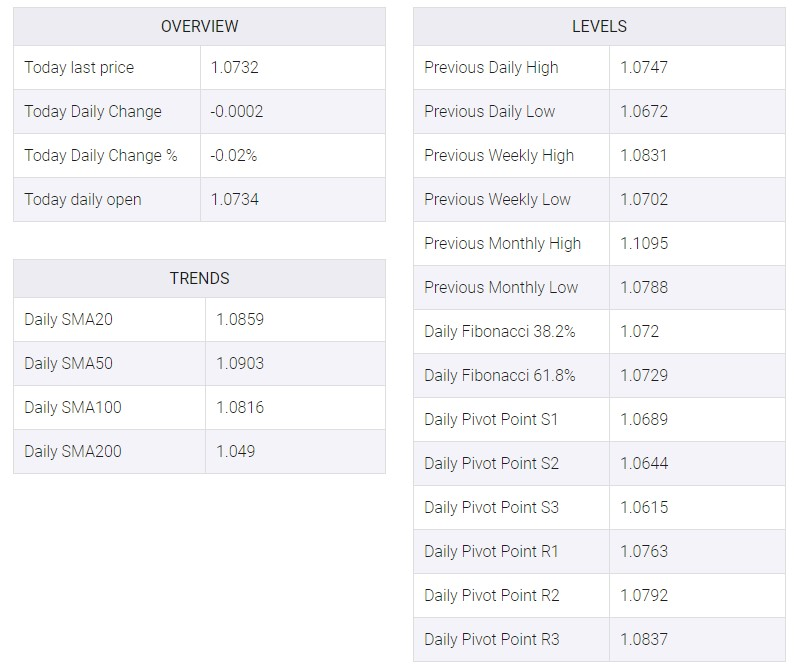Image resolution: width=806 pixels, height=667 pixels.
Task: Click the Daily Fibonacci 61.8% label
Action: click(x=500, y=375)
